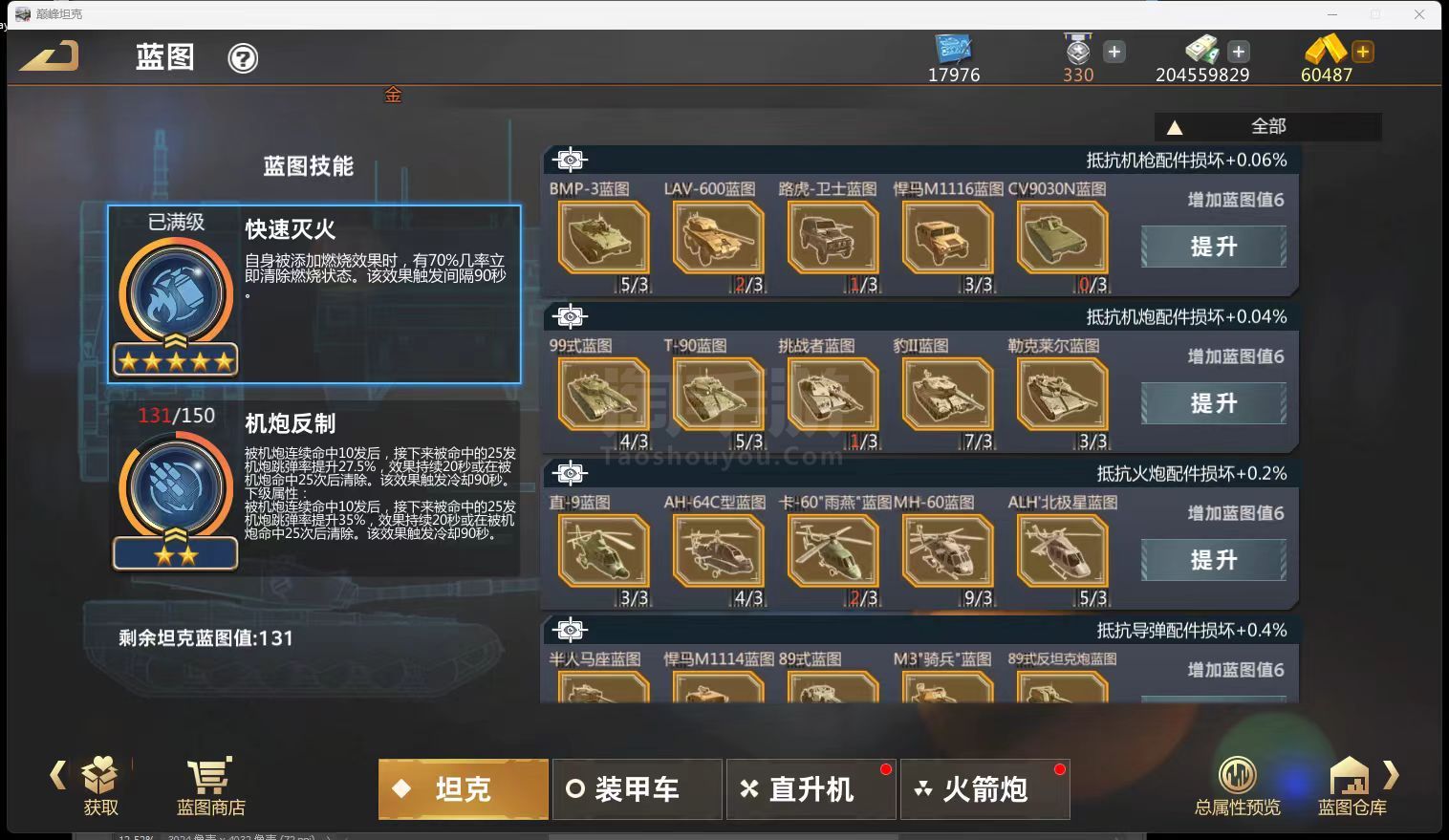Toggle eye icon for 99式 blueprint row
This screenshot has width=1449, height=840.
(x=570, y=316)
